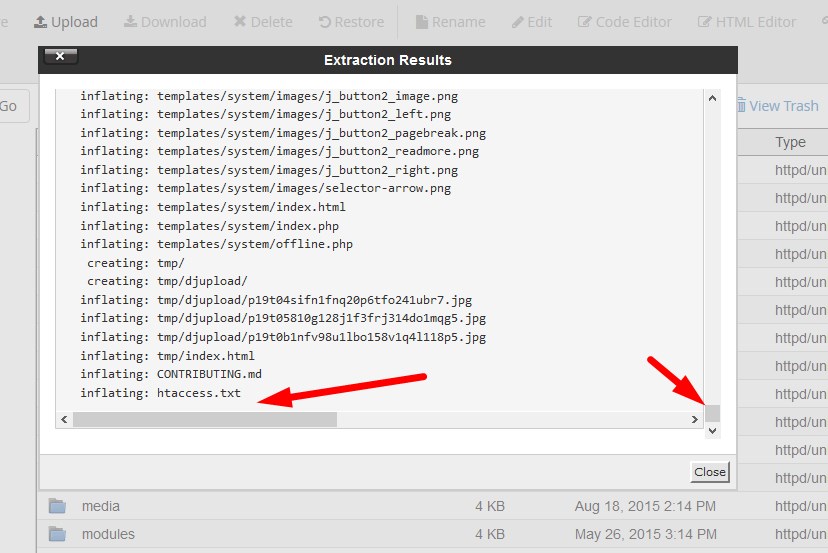The height and width of the screenshot is (553, 828).
Task: Open View Trash link
Action: [777, 106]
